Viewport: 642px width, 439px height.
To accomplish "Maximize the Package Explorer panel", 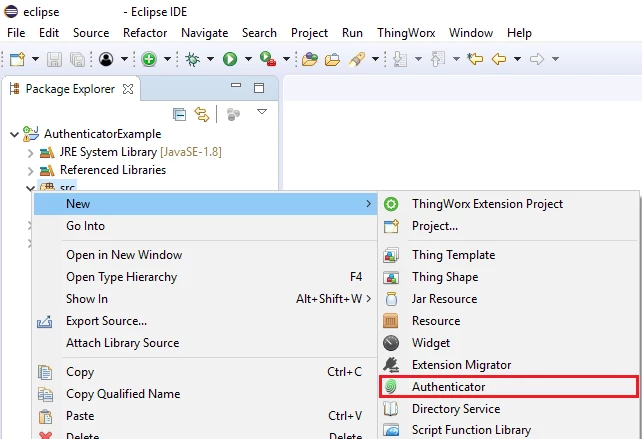I will pos(259,88).
